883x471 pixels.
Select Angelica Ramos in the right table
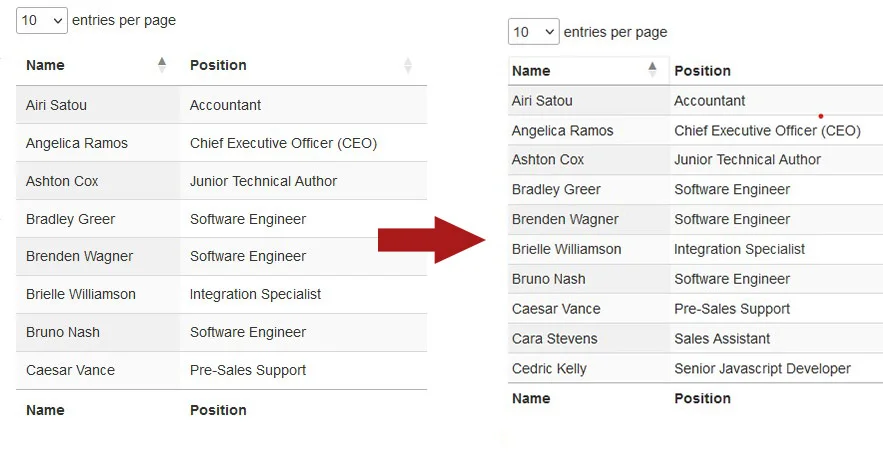click(562, 131)
